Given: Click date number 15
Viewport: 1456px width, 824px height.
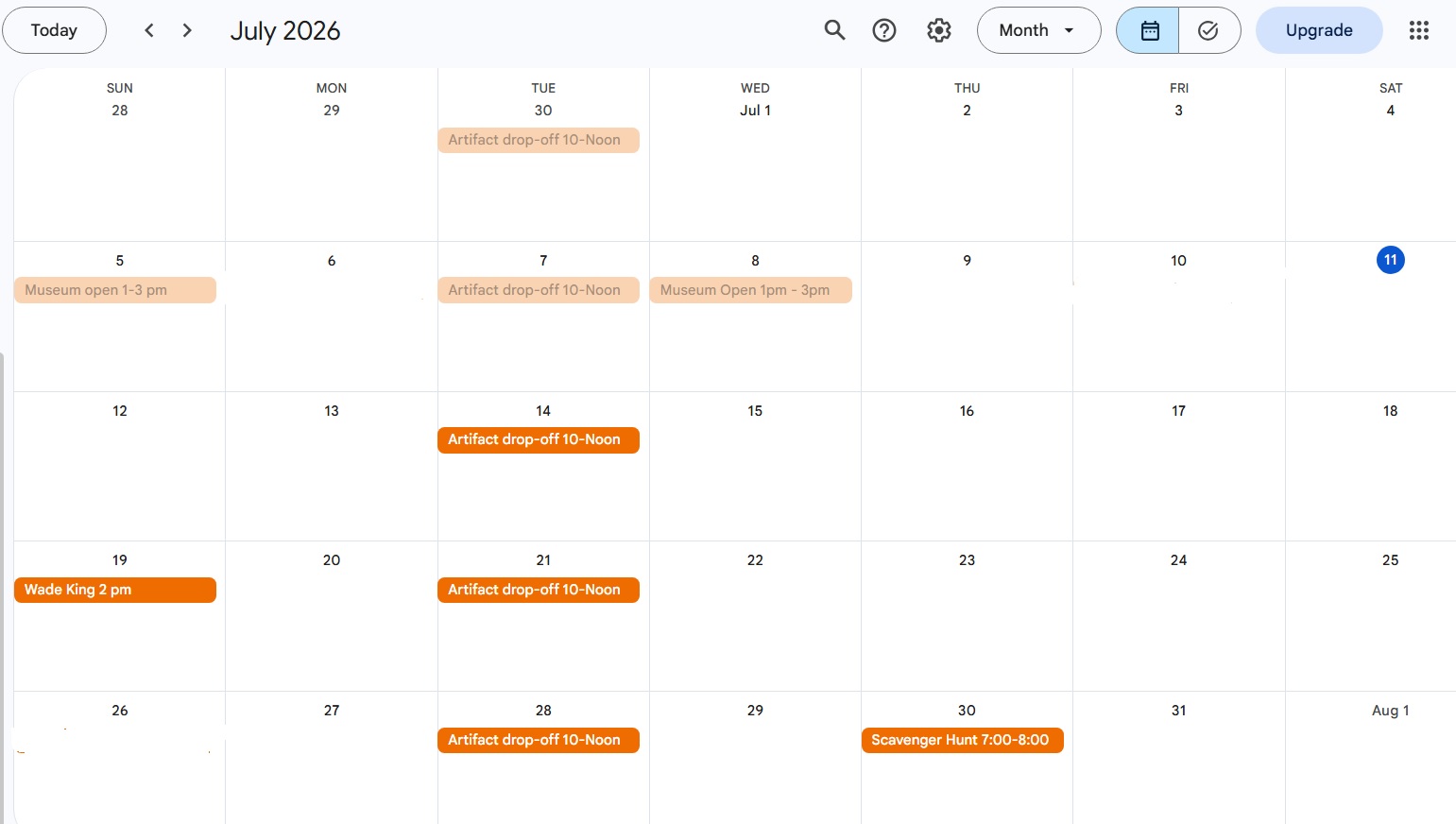Looking at the screenshot, I should tap(755, 411).
